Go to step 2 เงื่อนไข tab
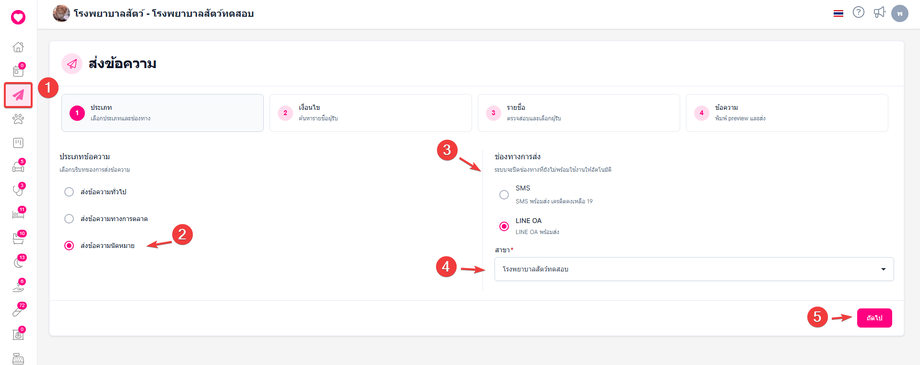Screen dimensions: 920x365 click(370, 113)
